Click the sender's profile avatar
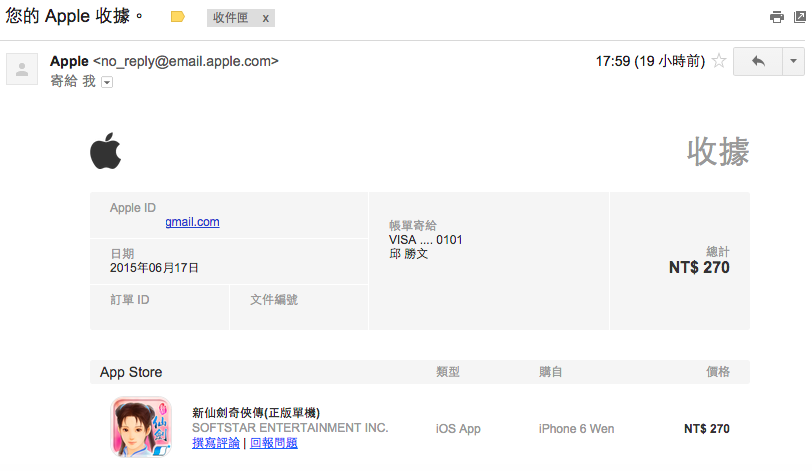The width and height of the screenshot is (812, 471). pos(22,69)
